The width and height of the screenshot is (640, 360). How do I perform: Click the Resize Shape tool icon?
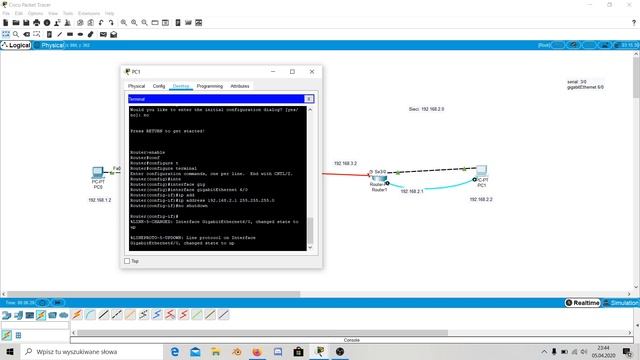coord(37,34)
